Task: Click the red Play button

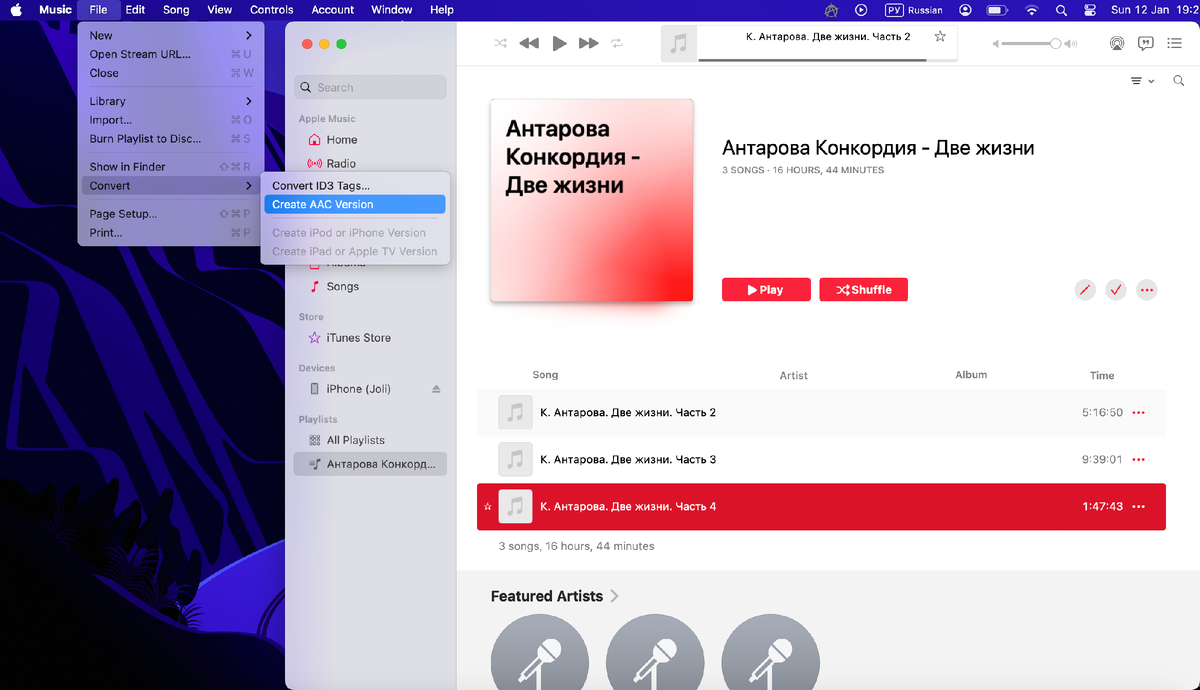Action: pos(766,290)
